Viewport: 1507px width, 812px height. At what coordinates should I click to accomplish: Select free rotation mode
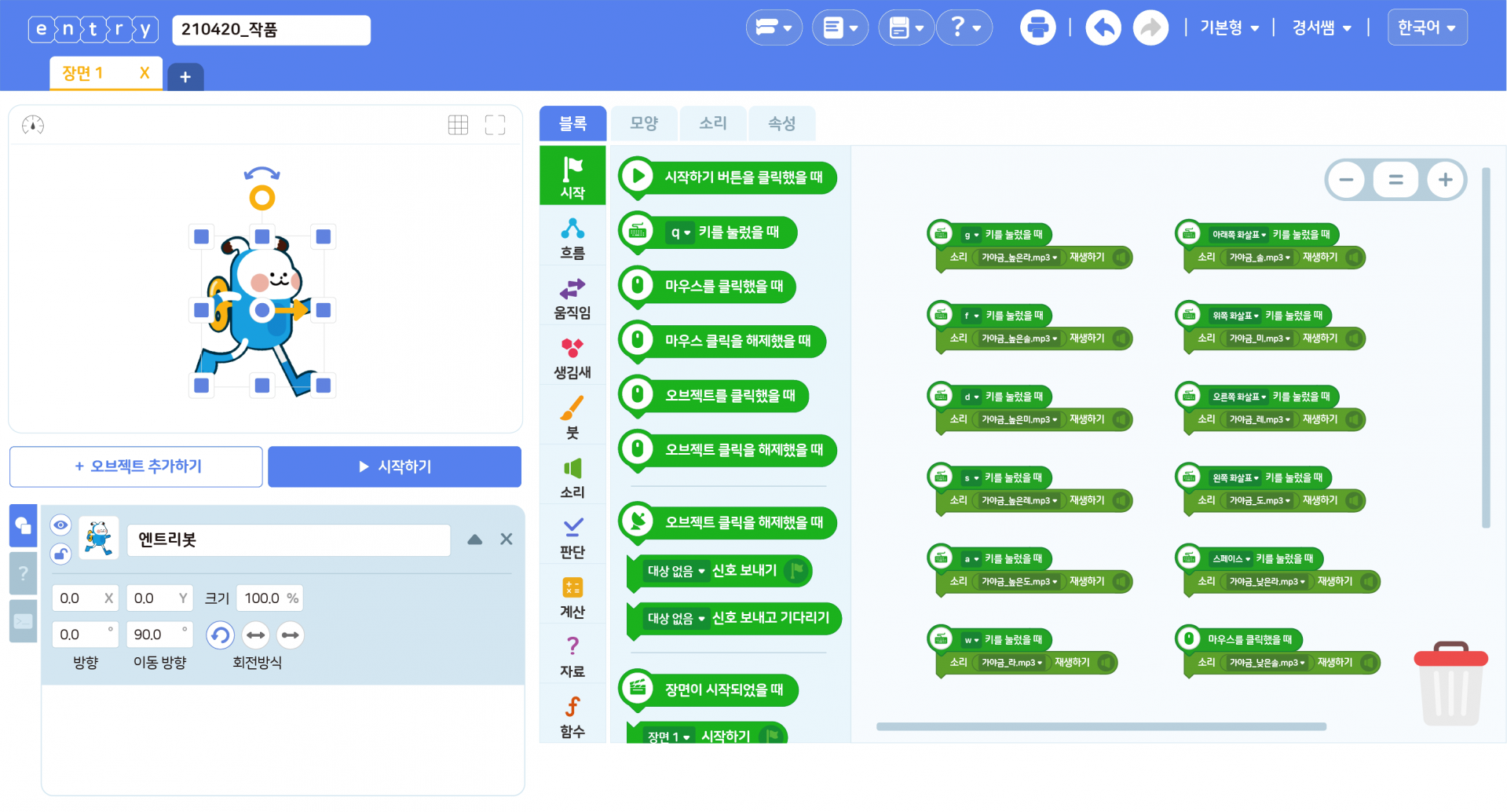[221, 635]
